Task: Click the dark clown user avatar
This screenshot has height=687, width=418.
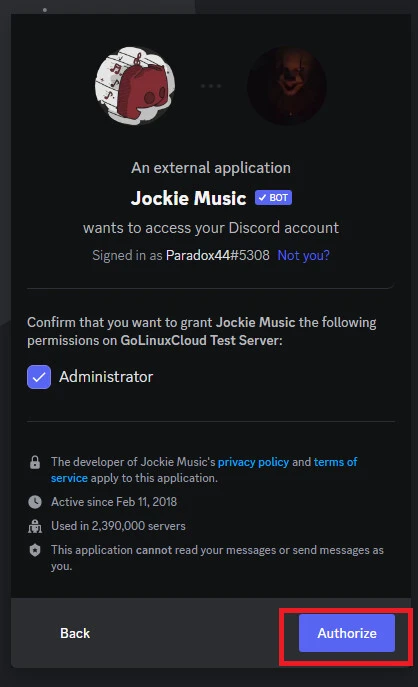Action: pos(287,86)
